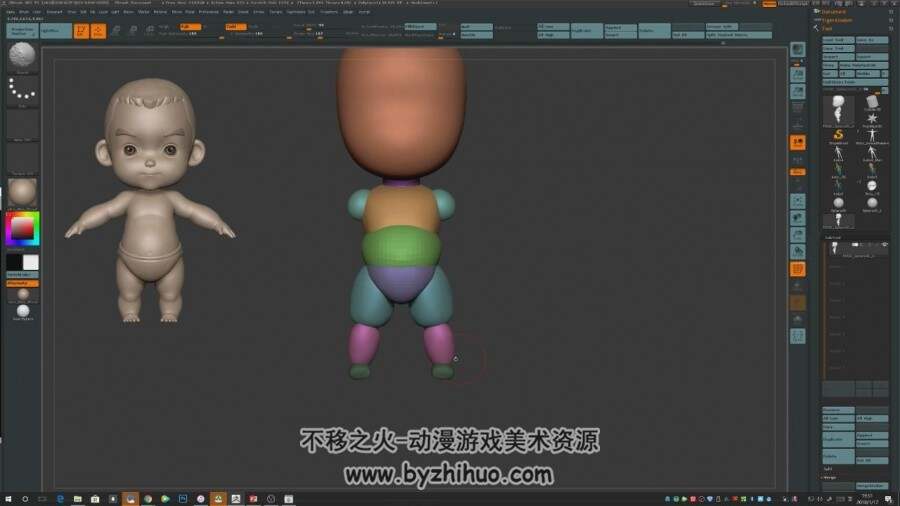Toggle Edit mode button
The width and height of the screenshot is (900, 506).
pyautogui.click(x=81, y=30)
